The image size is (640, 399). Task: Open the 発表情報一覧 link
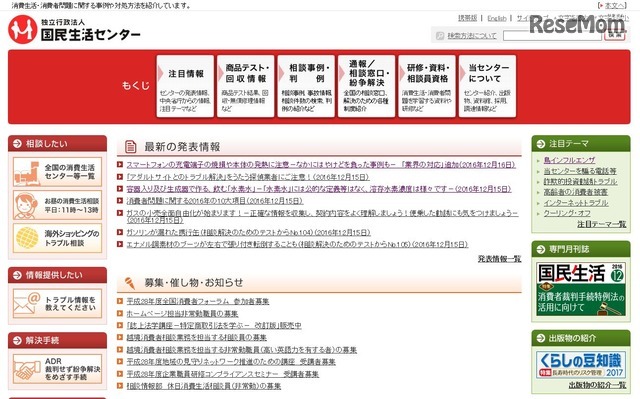[x=500, y=259]
